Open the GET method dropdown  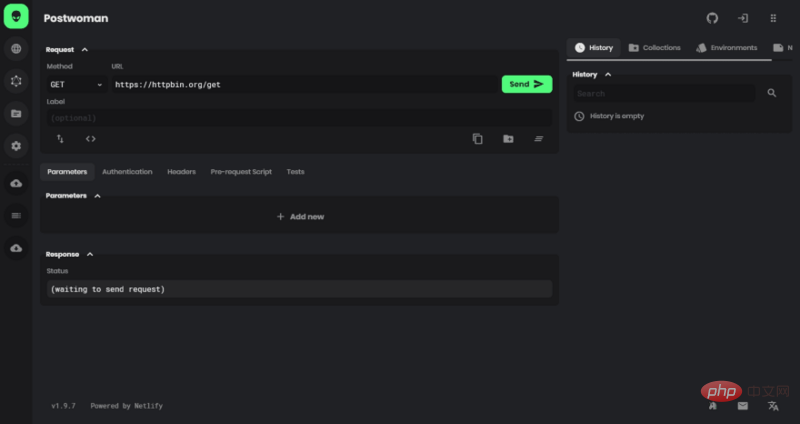[77, 84]
